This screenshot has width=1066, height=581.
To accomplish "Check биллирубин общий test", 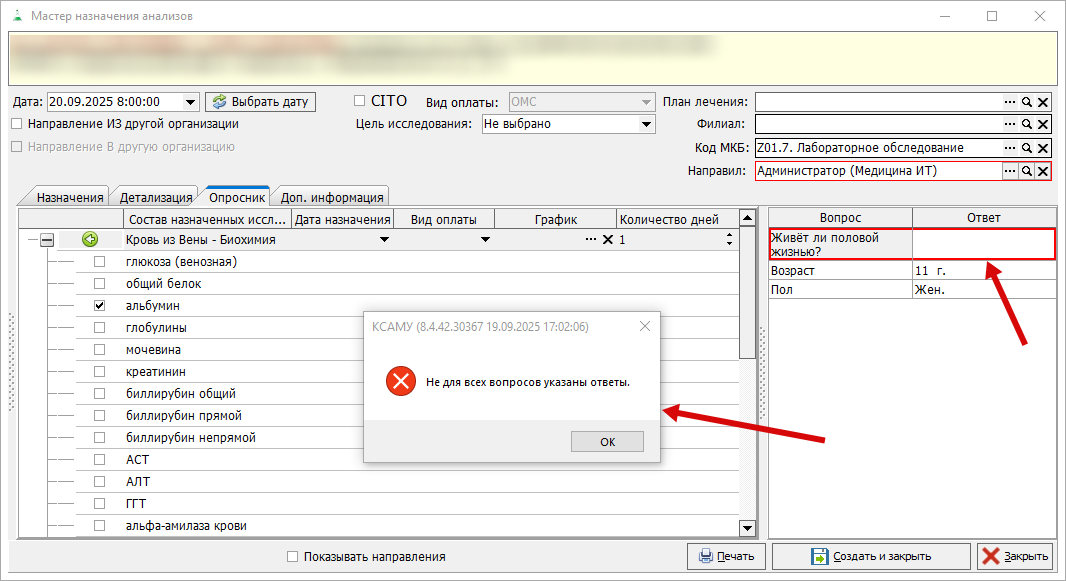I will [99, 393].
